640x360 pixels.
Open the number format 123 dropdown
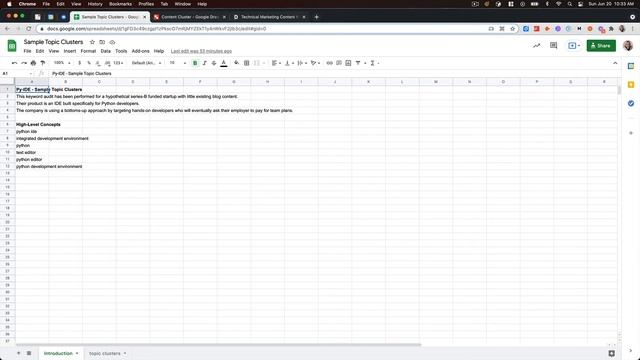tap(118, 63)
